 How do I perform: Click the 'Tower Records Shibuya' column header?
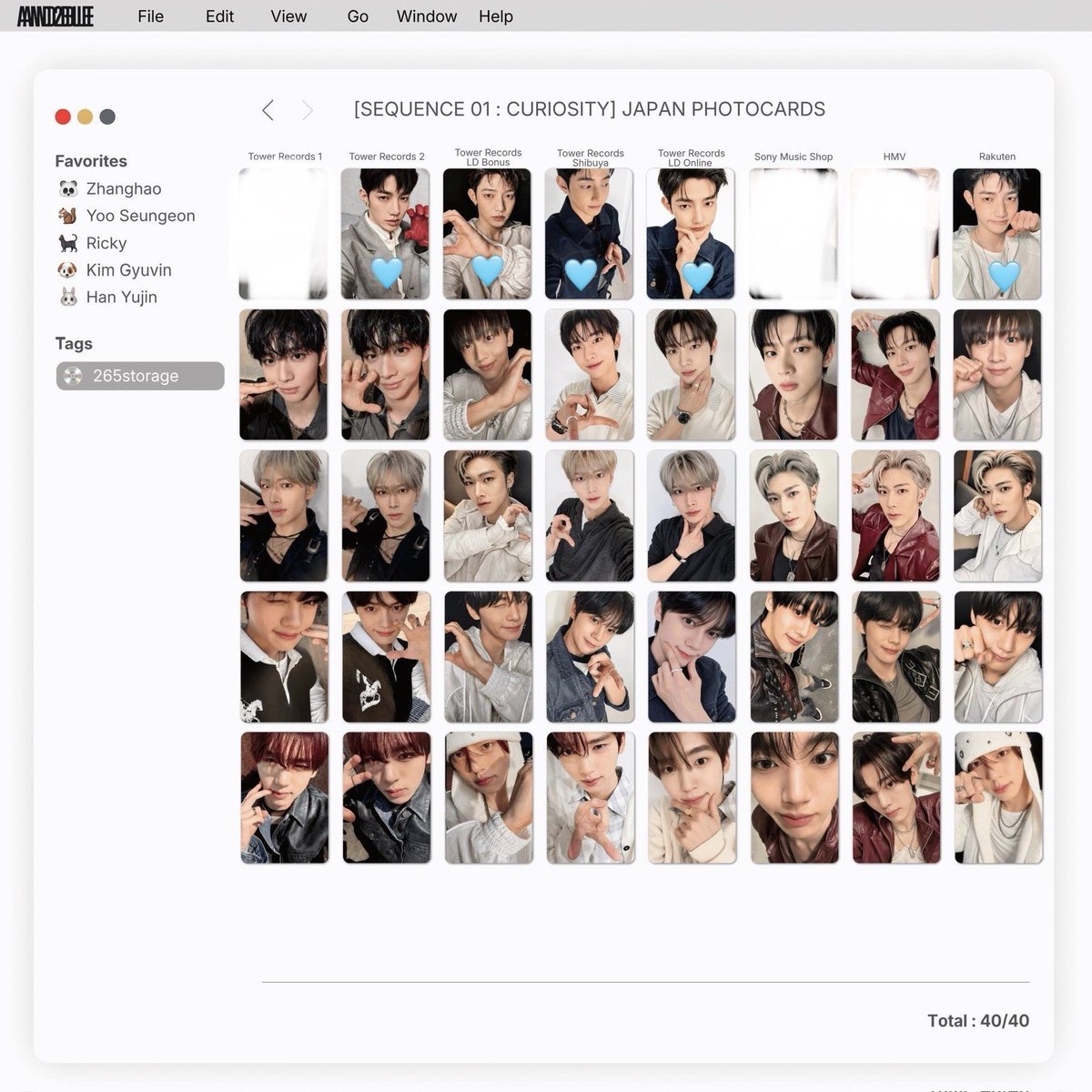591,157
